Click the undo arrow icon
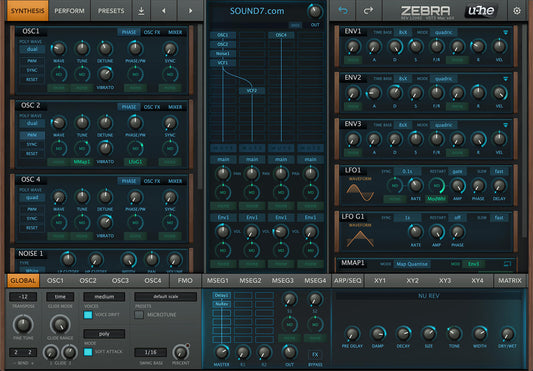This screenshot has width=533, height=371. 343,11
